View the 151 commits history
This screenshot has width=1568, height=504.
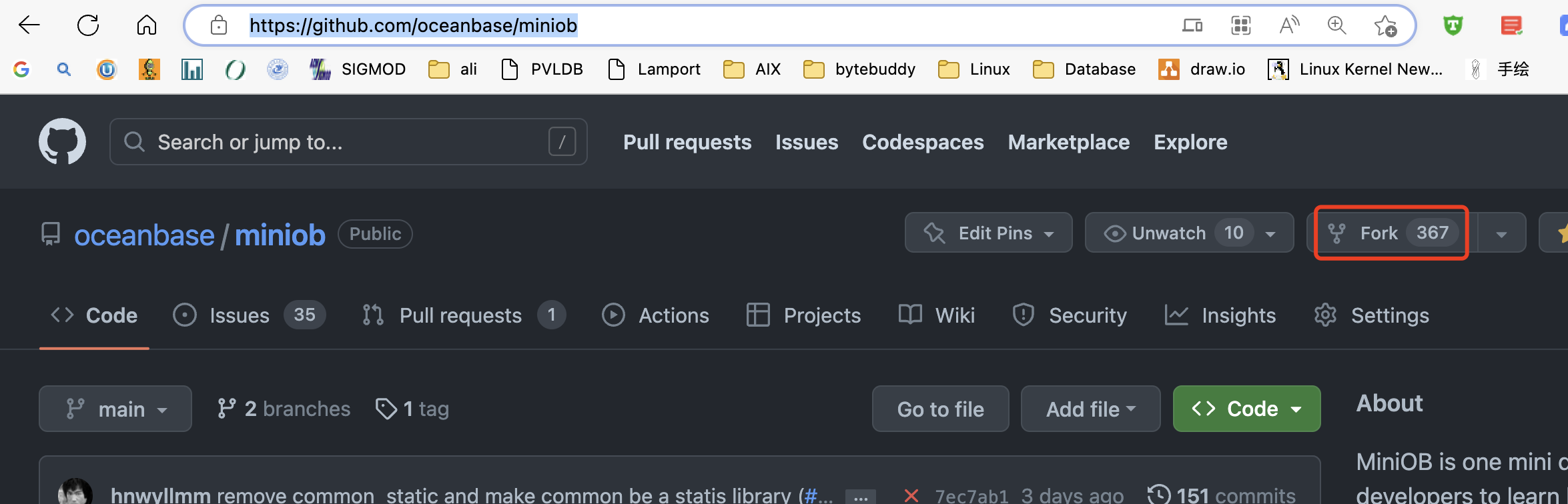pyautogui.click(x=1222, y=495)
